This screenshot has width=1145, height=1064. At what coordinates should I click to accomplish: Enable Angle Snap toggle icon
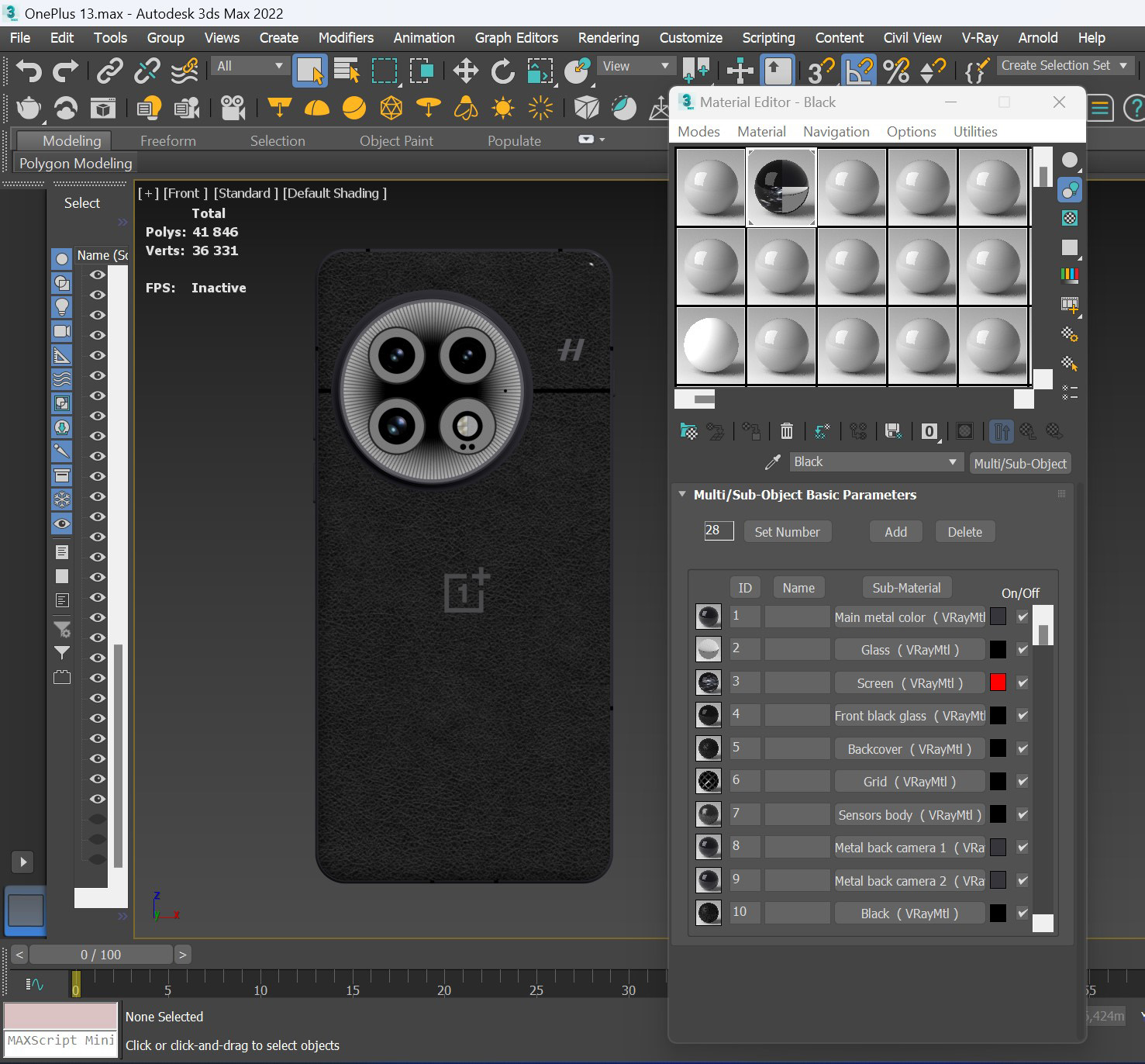coord(858,71)
